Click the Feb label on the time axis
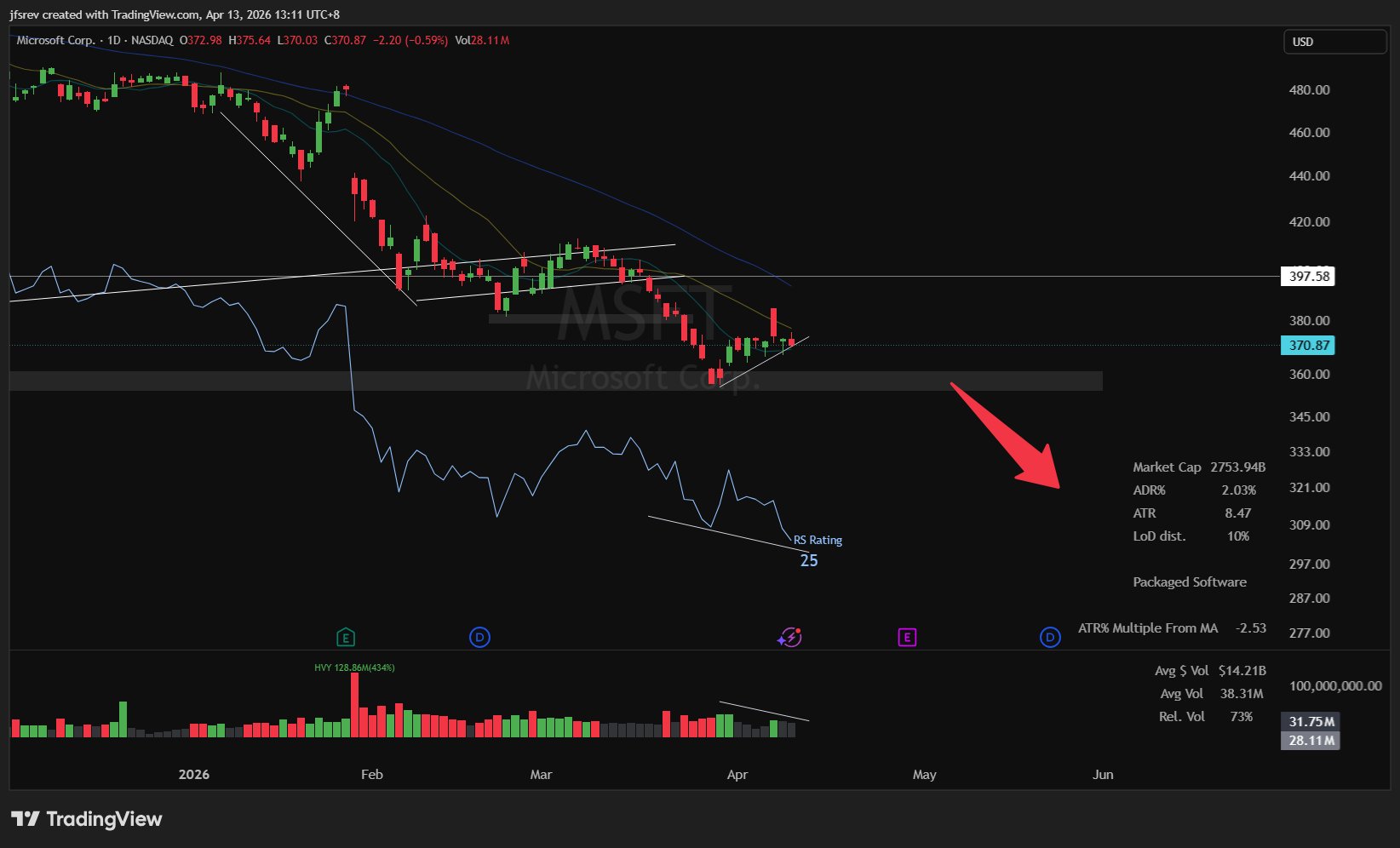This screenshot has height=848, width=1400. point(372,774)
